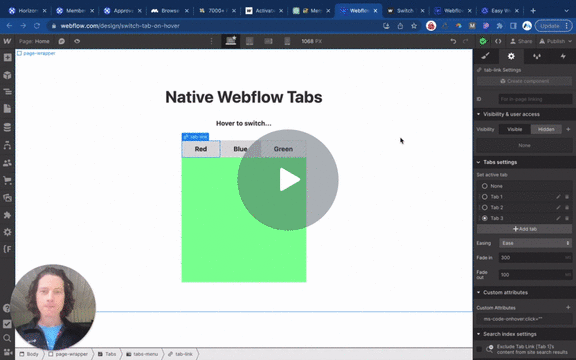Click the Share button

click(521, 41)
